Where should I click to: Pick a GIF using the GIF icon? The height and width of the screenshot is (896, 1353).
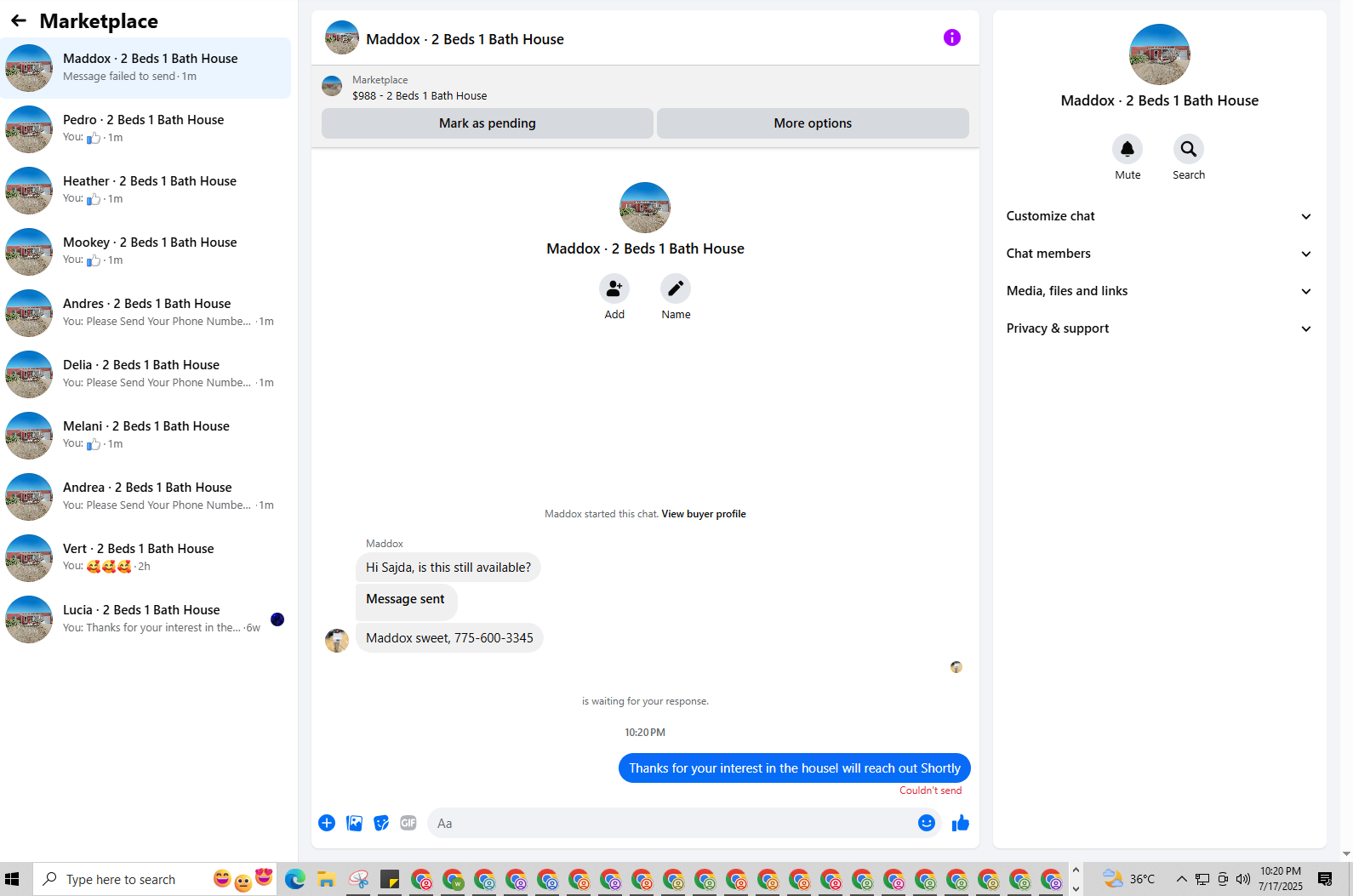click(408, 823)
